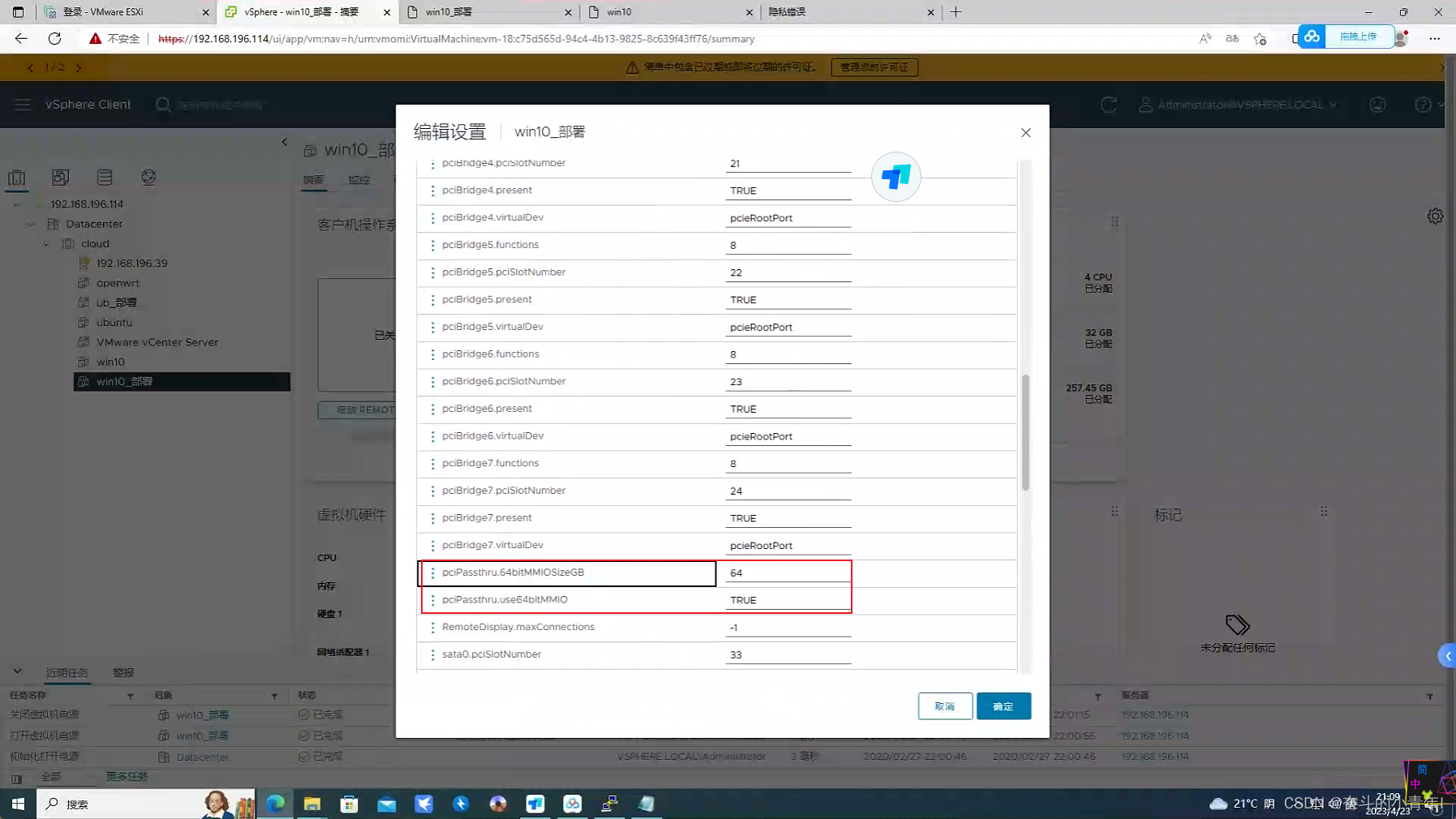Open the 警报 tab at the bottom

pyautogui.click(x=122, y=672)
